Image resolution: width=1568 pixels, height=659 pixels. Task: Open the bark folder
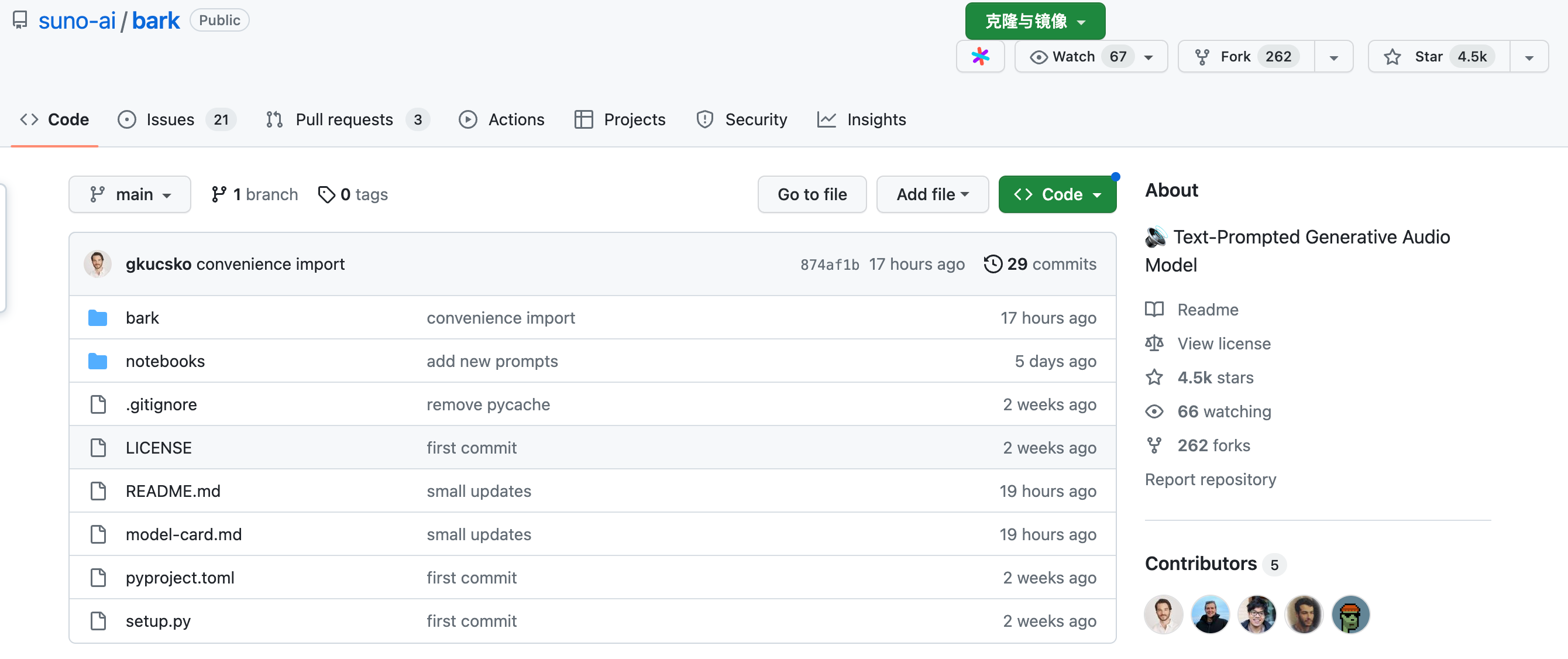[142, 317]
